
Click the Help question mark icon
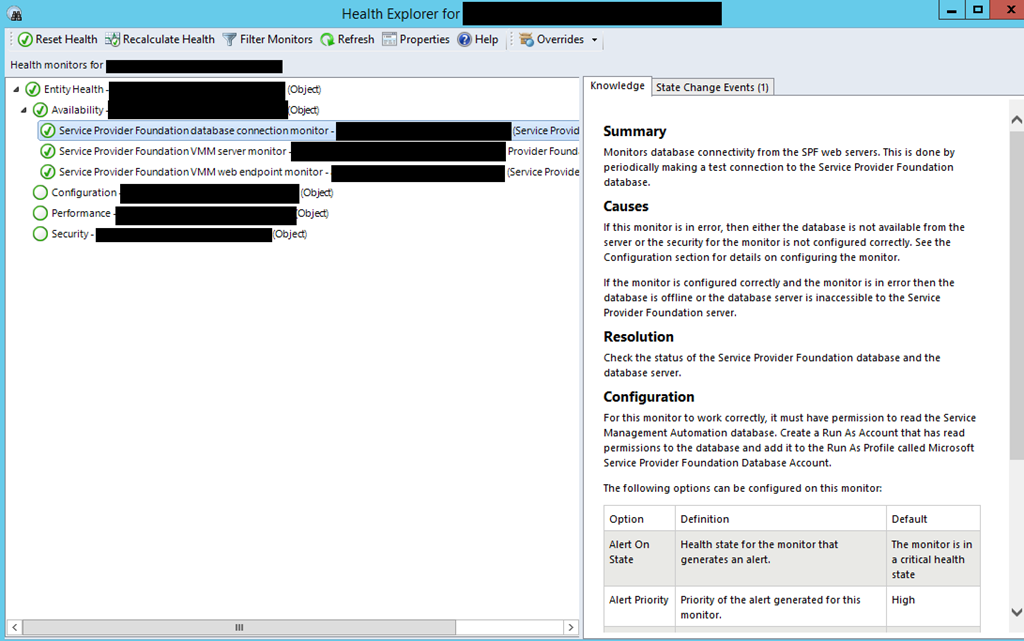tap(464, 40)
